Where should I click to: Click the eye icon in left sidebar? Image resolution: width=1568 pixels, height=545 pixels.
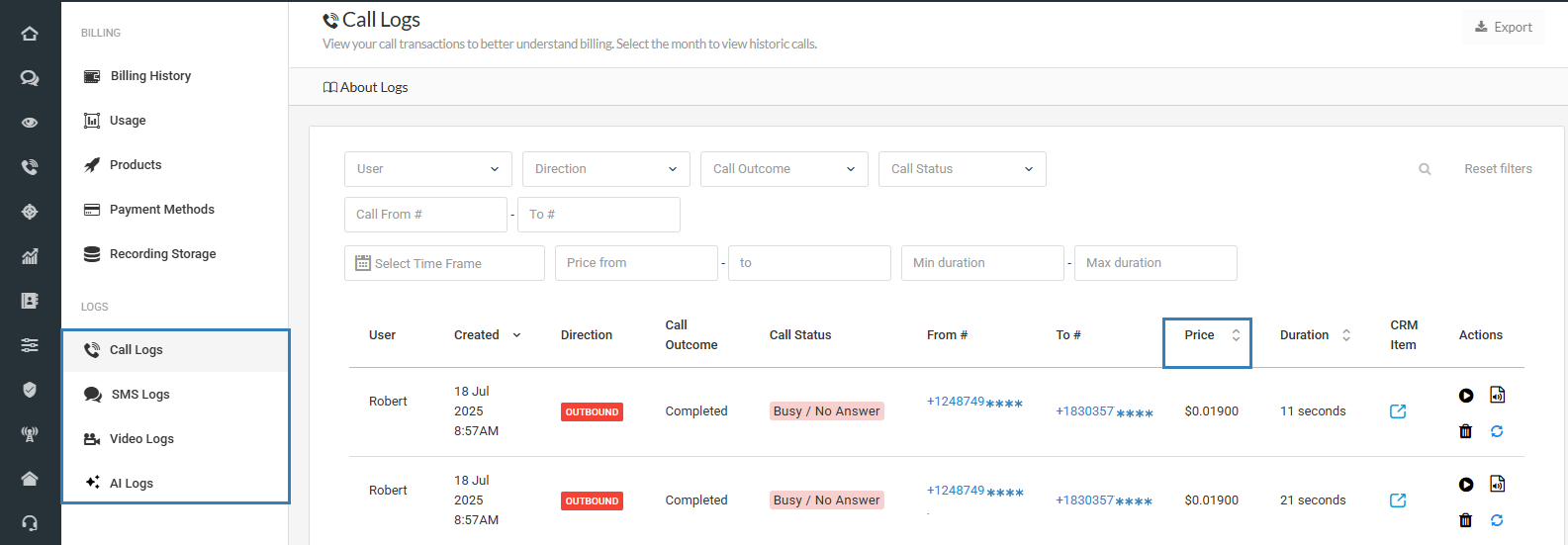coord(30,123)
